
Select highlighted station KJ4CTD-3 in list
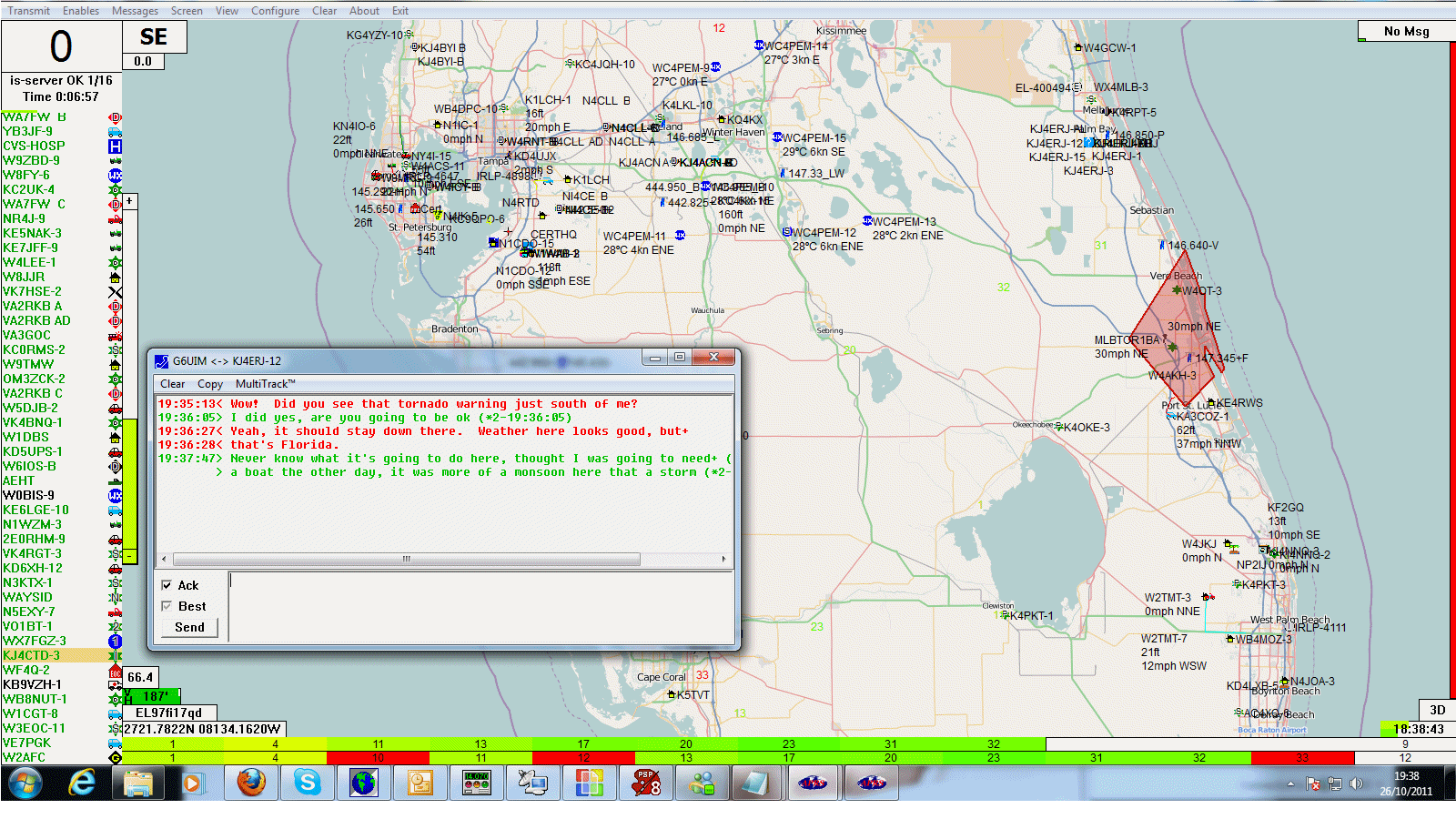coord(61,655)
